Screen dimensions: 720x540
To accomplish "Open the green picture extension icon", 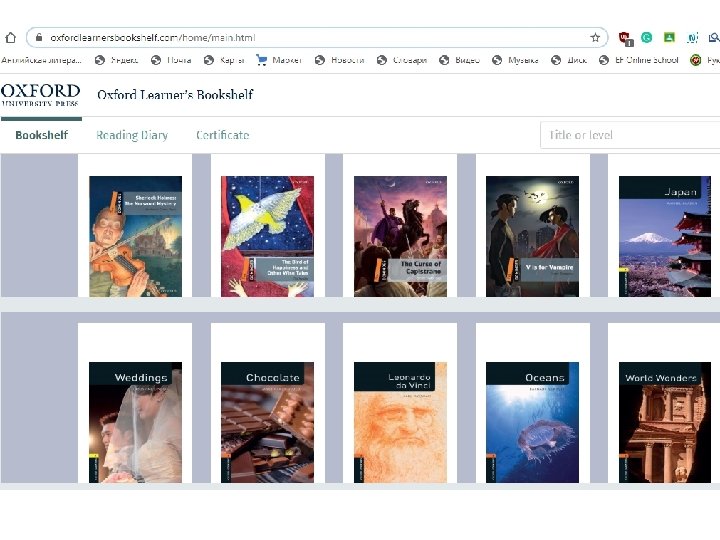I will (669, 38).
